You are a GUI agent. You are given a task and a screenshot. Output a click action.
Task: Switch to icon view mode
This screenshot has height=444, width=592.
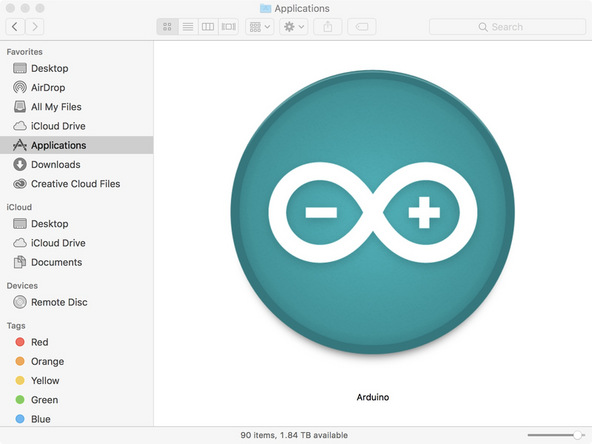[167, 27]
